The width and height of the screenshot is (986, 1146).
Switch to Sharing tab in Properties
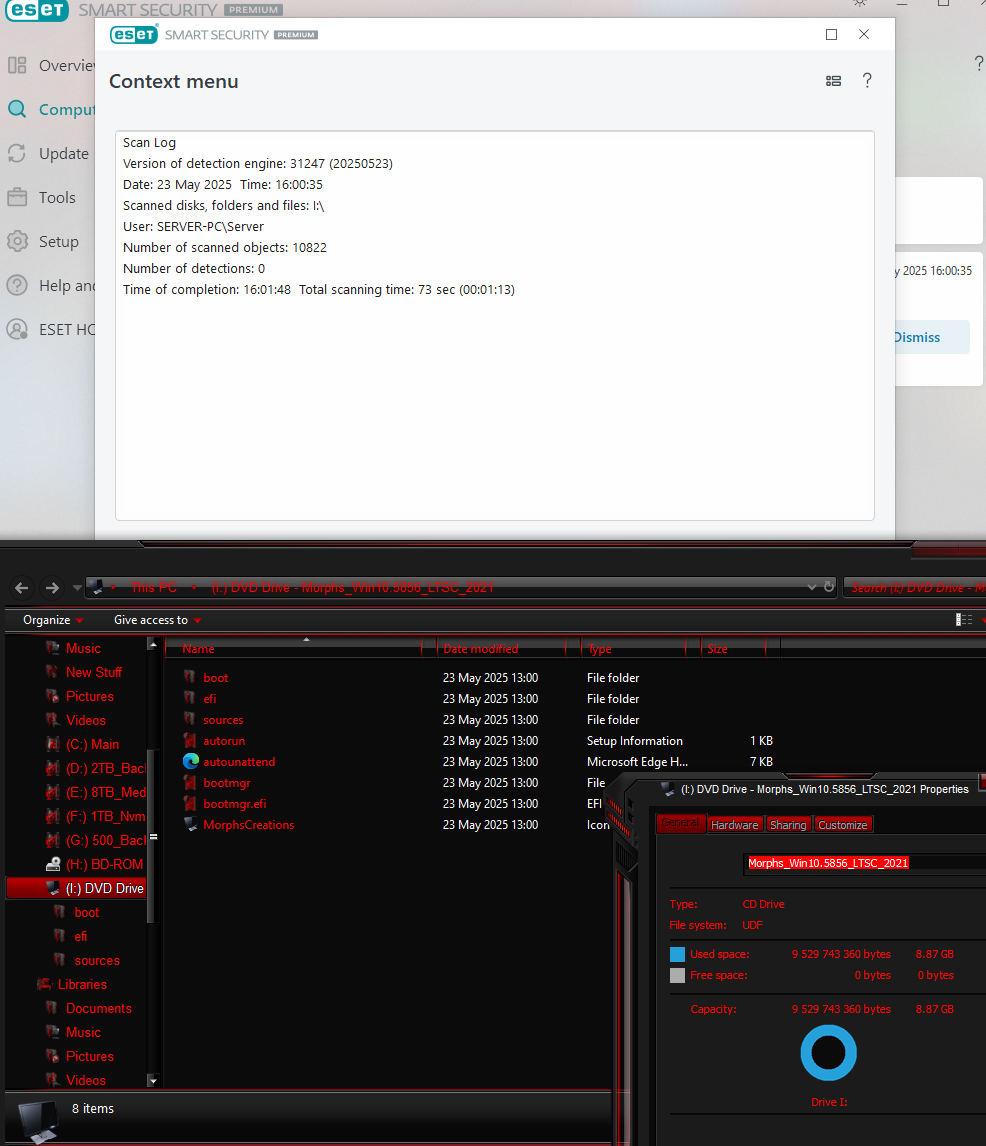(788, 824)
